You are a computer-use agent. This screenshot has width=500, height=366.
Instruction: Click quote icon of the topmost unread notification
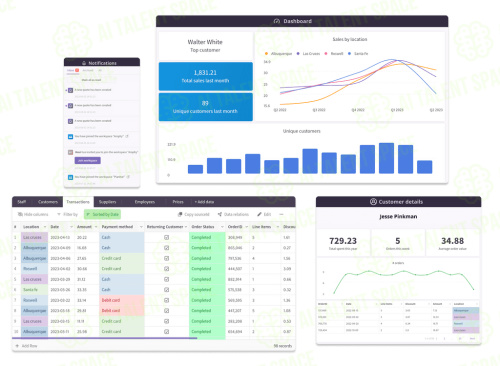tap(70, 90)
